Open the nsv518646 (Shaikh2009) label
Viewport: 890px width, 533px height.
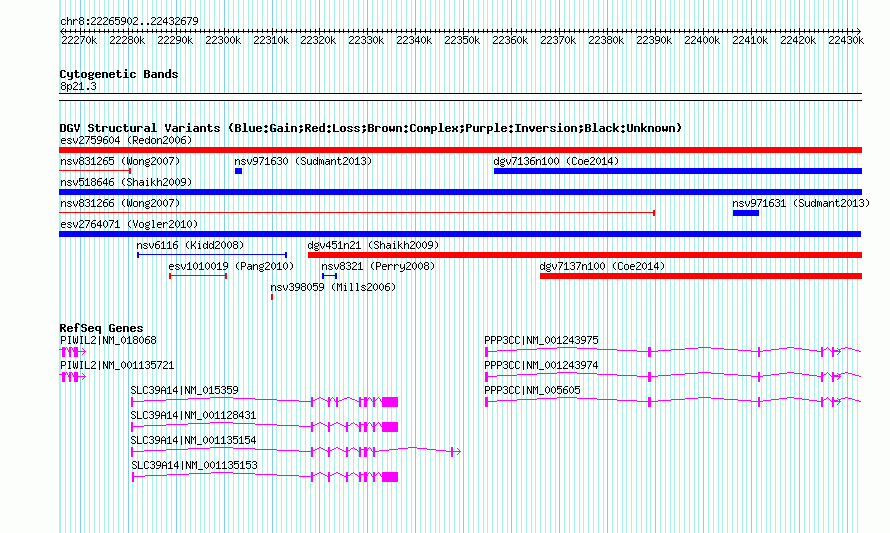click(126, 182)
